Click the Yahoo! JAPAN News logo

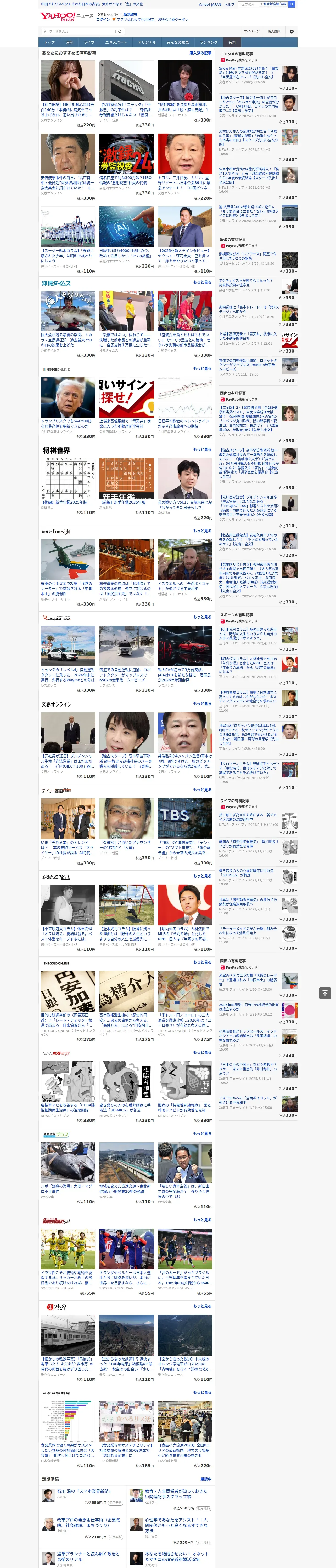66,16
